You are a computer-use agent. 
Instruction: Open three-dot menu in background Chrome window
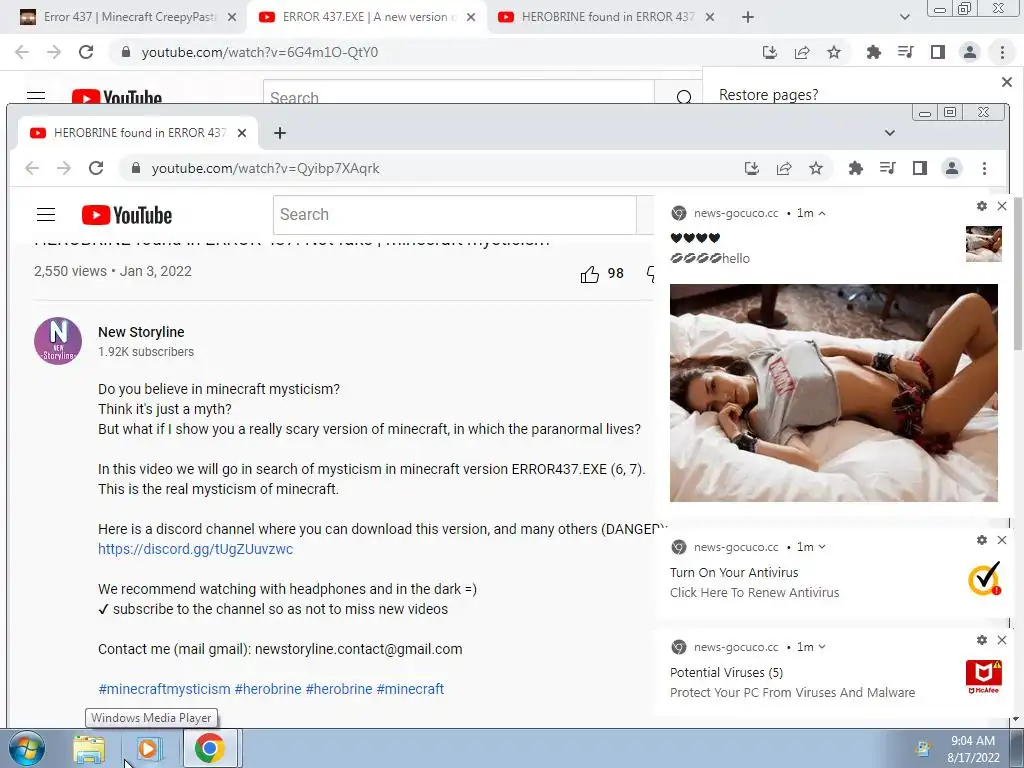point(1002,52)
